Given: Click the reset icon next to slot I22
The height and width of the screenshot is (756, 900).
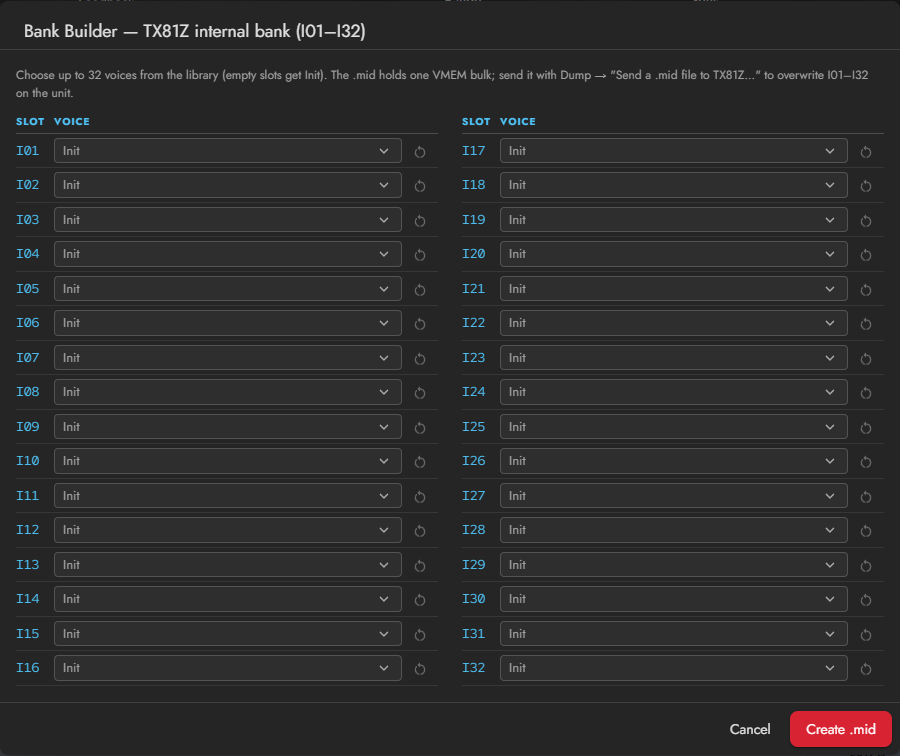Looking at the screenshot, I should 866,324.
